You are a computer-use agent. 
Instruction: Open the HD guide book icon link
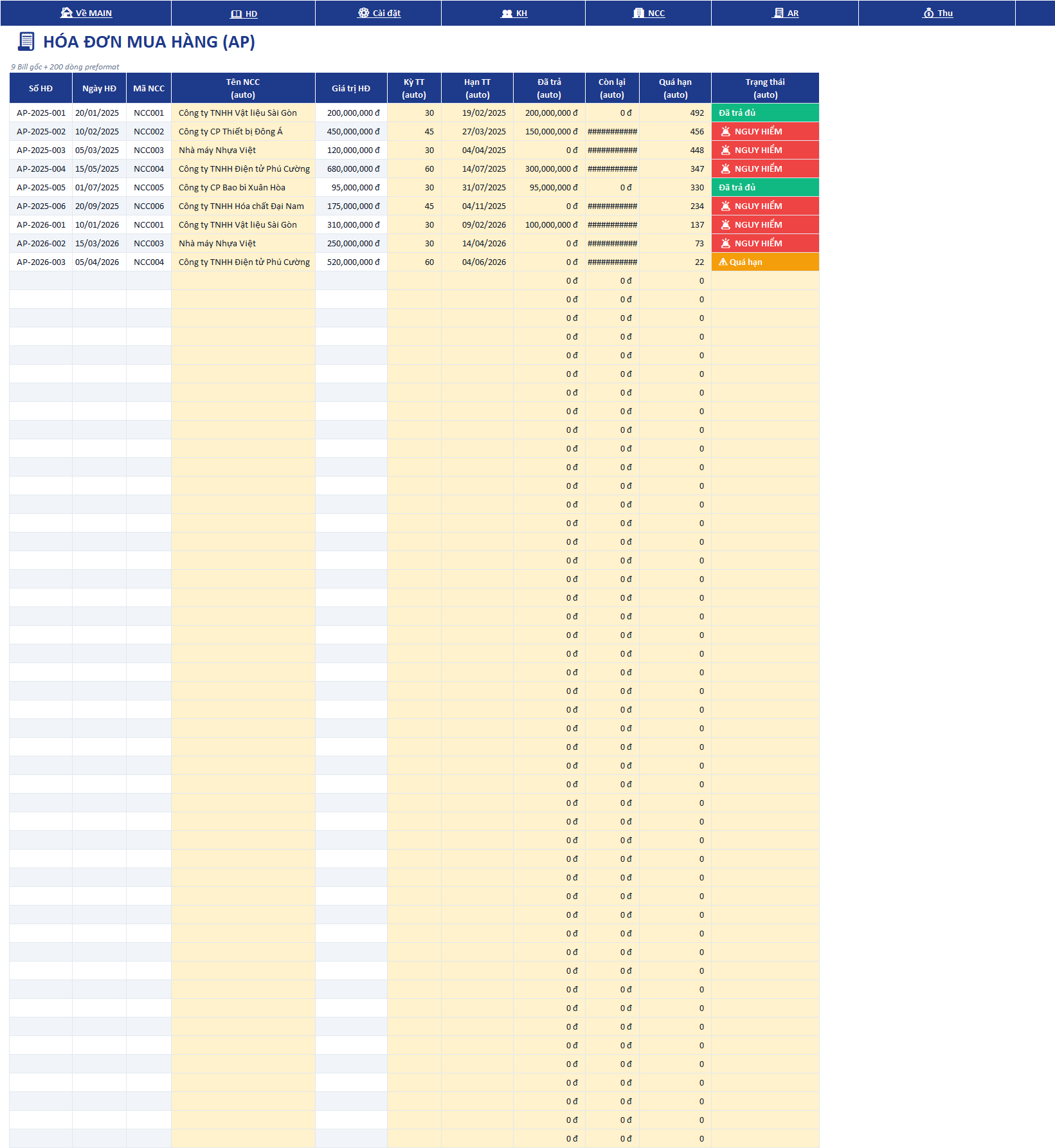click(244, 14)
